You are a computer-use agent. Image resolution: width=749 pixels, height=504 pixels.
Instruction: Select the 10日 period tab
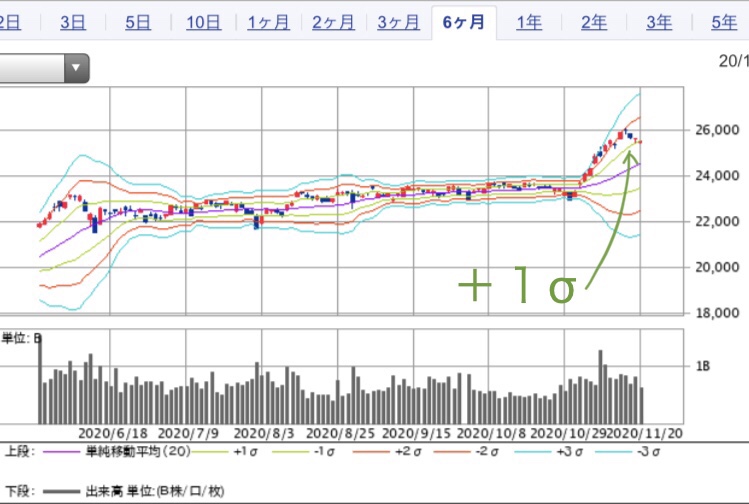click(x=203, y=22)
